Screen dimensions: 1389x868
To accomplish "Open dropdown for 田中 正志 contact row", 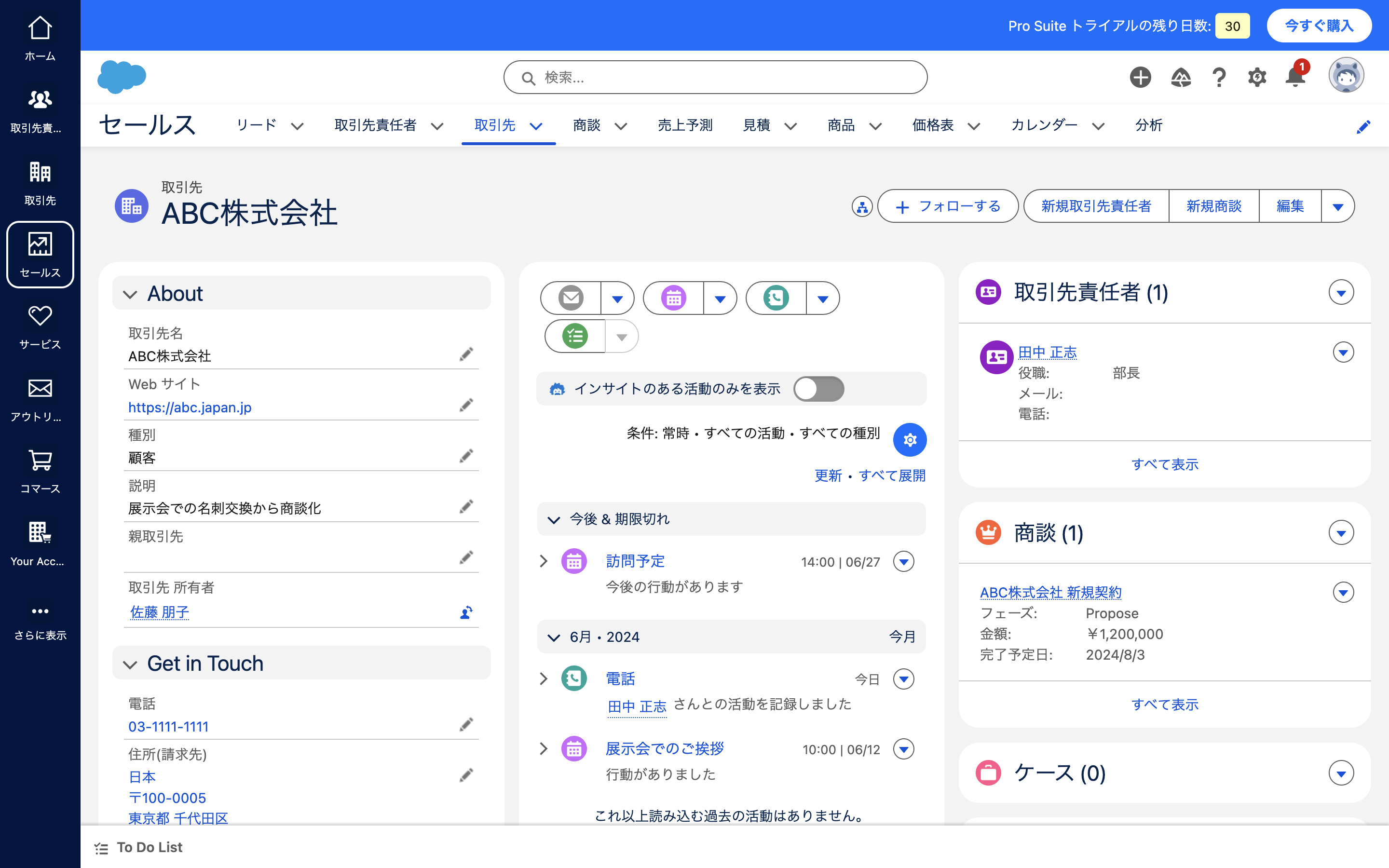I will click(1343, 352).
